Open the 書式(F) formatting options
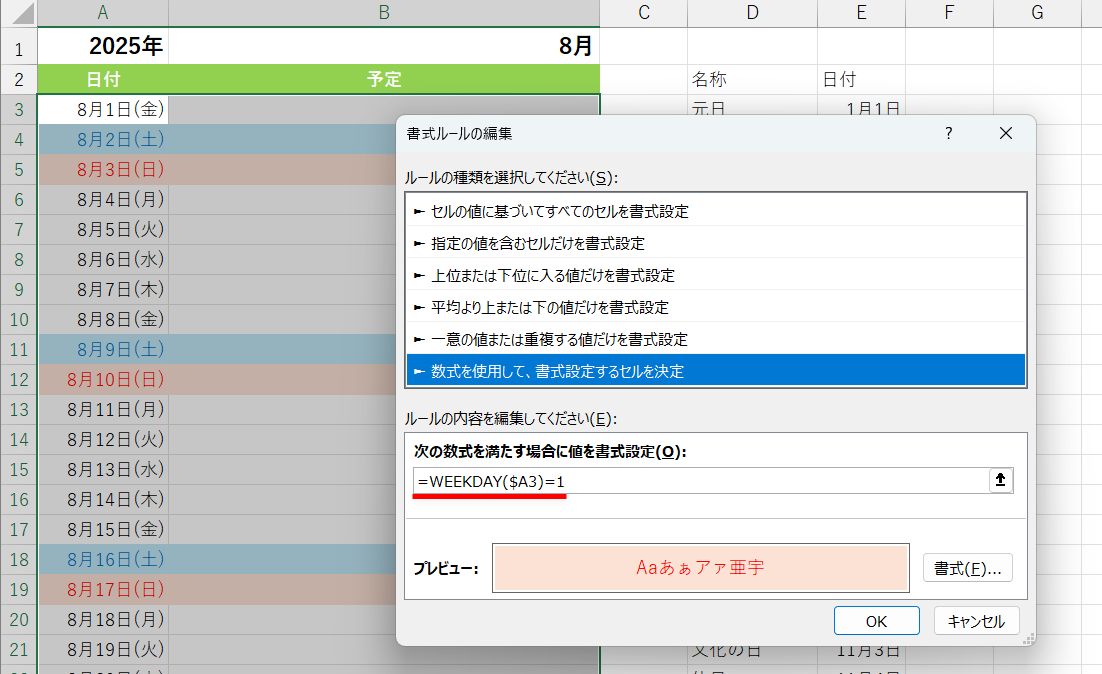 pos(966,567)
